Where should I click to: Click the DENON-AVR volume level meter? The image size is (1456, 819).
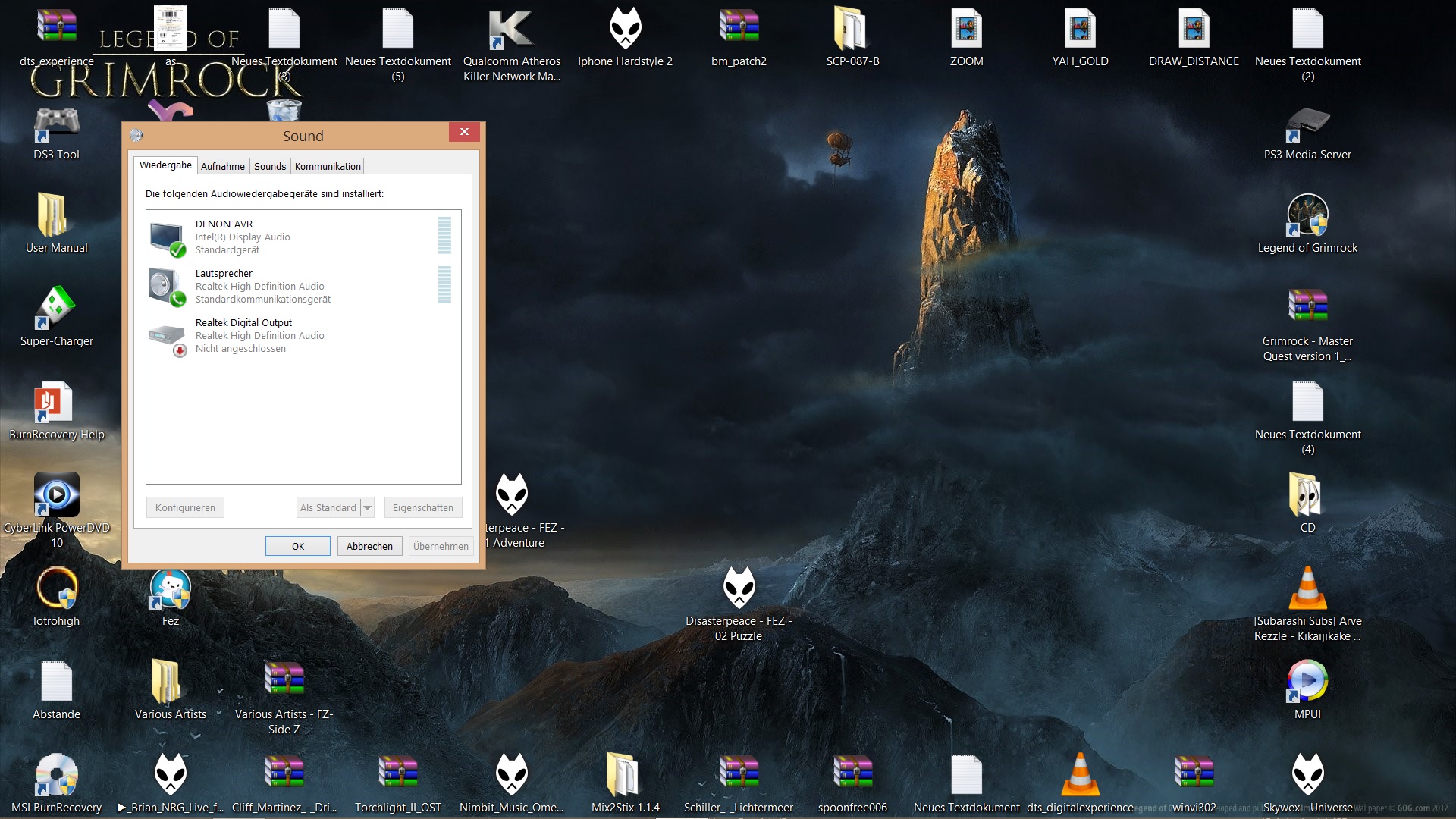pos(444,235)
